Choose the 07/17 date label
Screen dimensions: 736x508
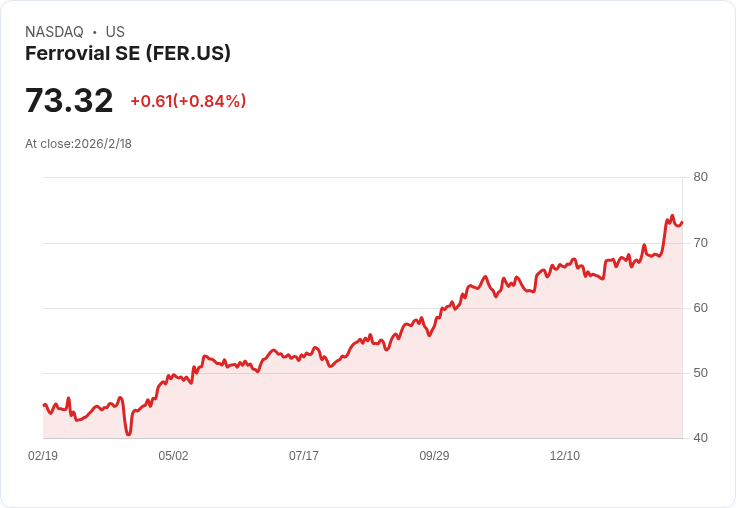pyautogui.click(x=304, y=456)
